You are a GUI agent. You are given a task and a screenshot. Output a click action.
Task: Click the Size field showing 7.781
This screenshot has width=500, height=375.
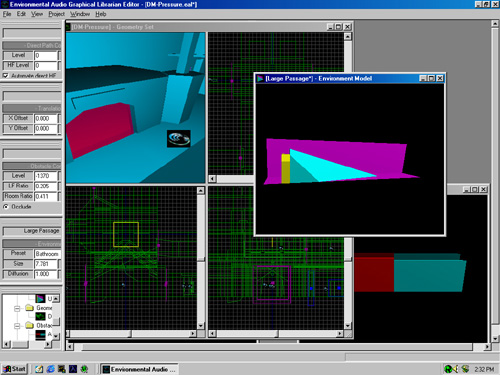[x=46, y=264]
